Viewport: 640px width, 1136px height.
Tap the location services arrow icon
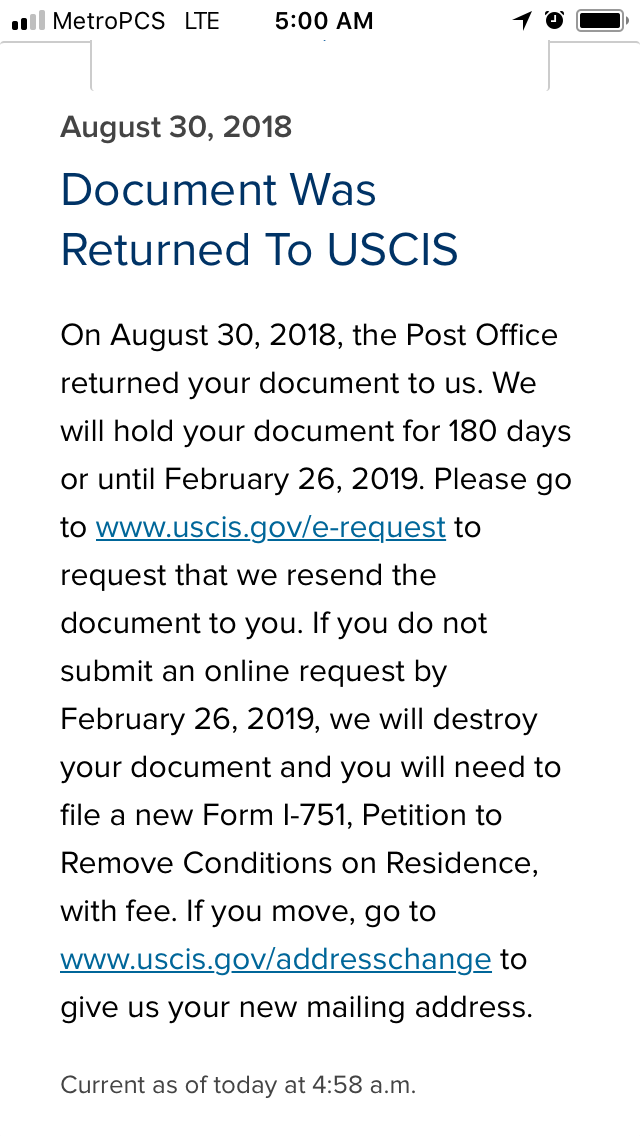[x=523, y=20]
